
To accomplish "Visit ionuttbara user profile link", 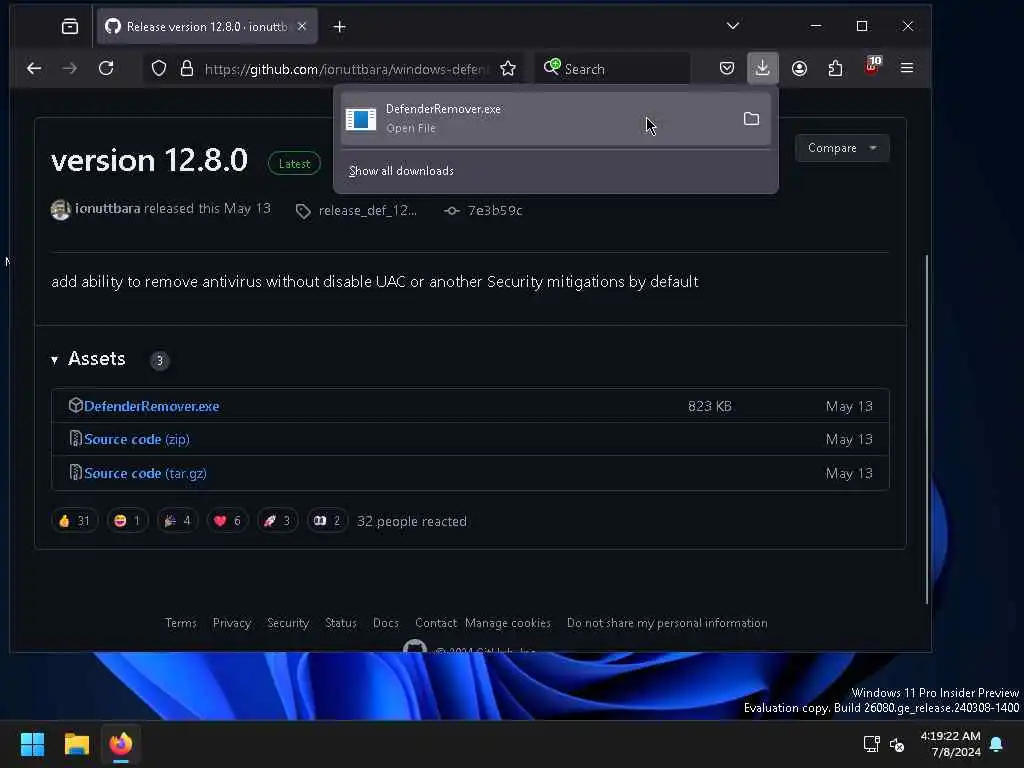I will (x=108, y=208).
